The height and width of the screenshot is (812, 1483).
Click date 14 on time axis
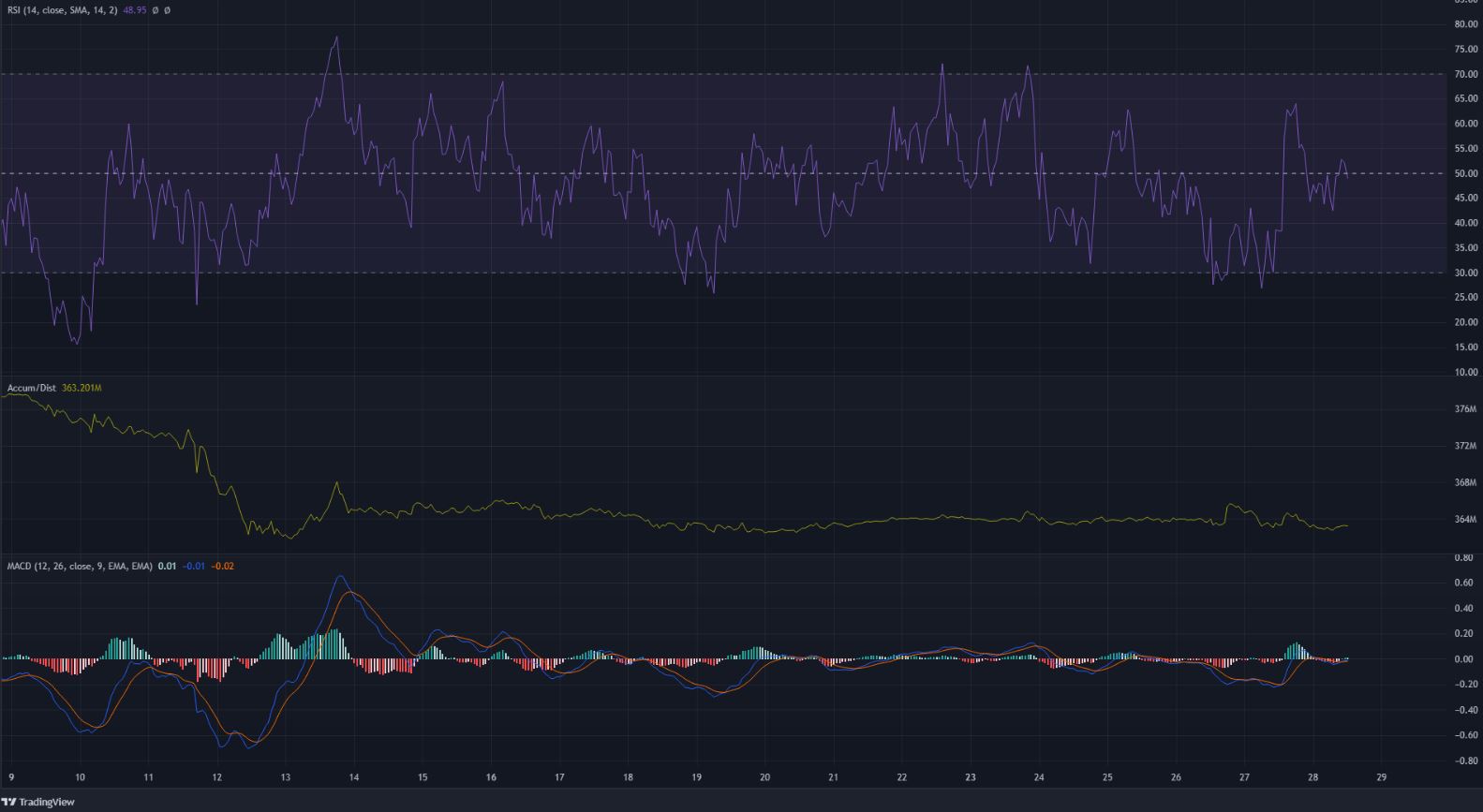pos(354,777)
